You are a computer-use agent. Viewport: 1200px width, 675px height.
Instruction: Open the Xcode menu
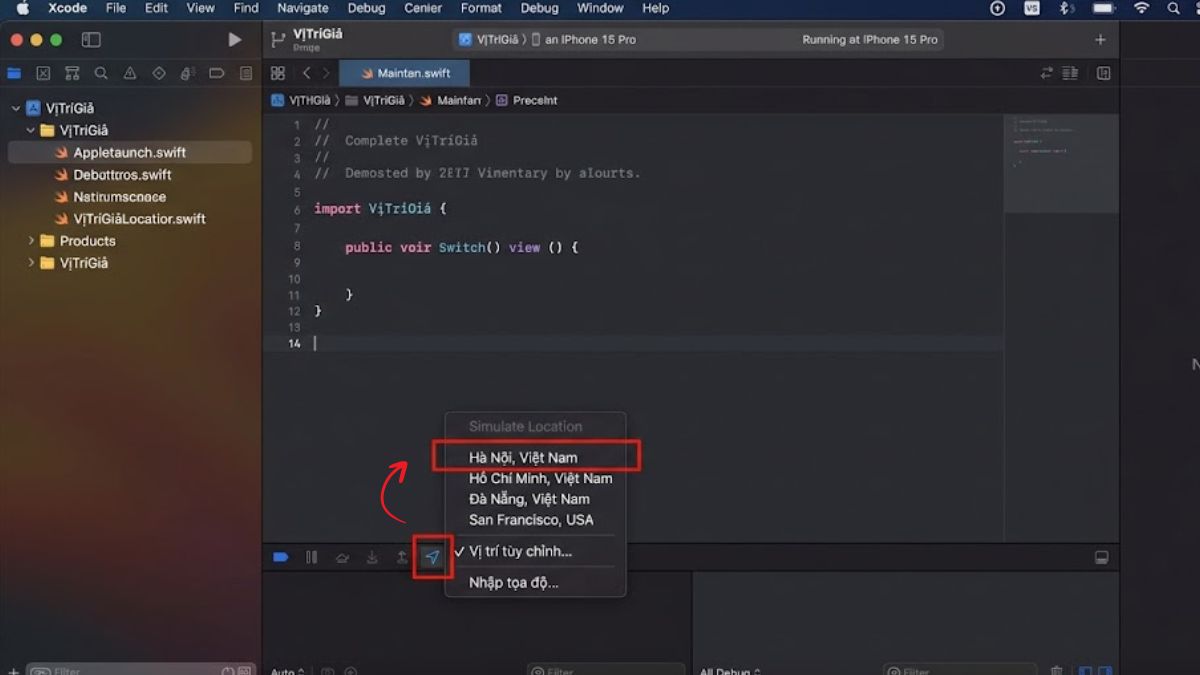(68, 8)
